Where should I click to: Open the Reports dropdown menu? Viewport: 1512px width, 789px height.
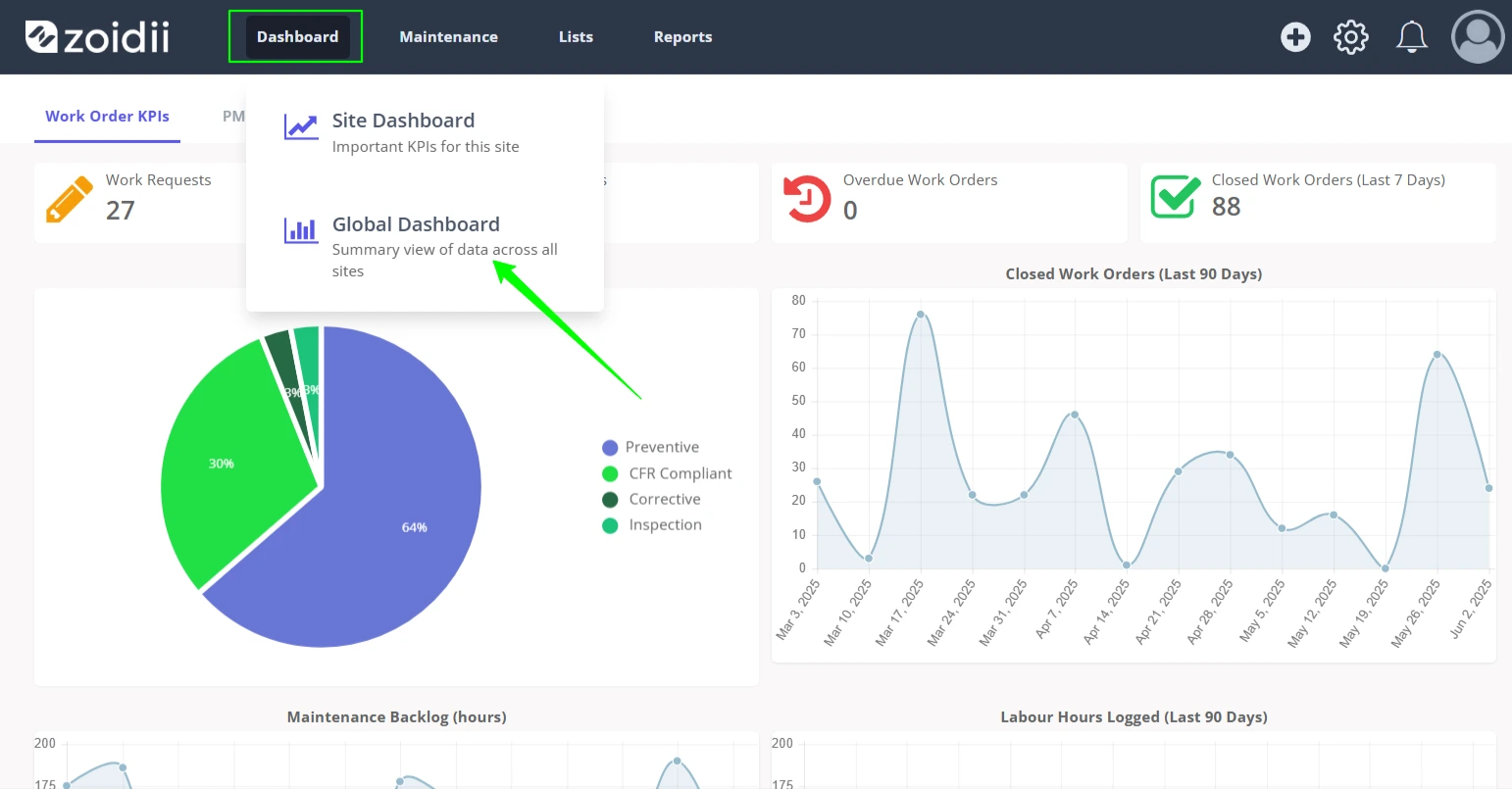tap(682, 37)
